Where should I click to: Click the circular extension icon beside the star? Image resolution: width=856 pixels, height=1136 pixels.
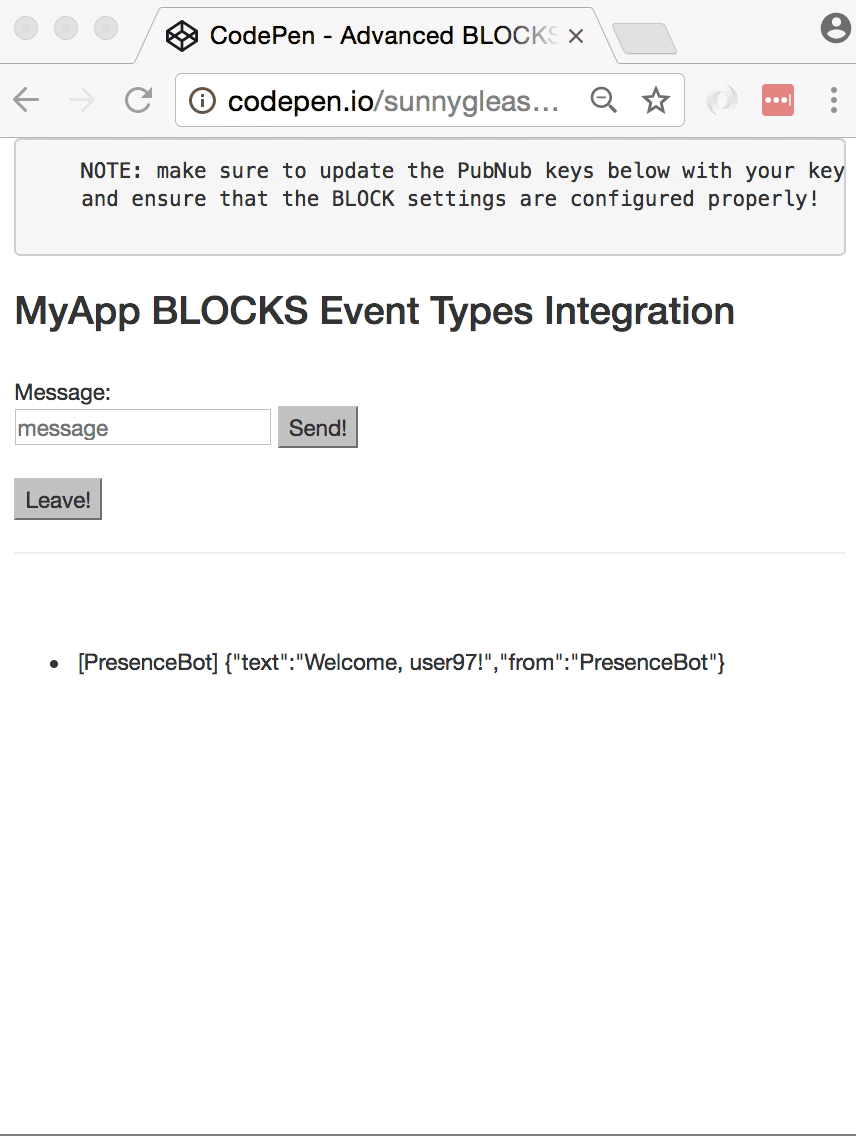[722, 100]
